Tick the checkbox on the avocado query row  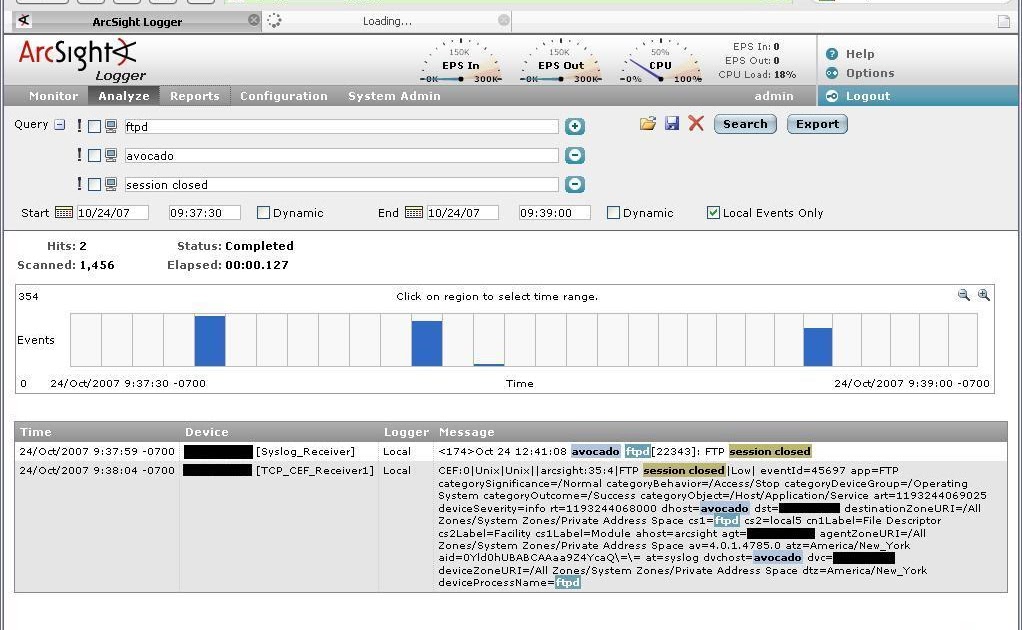point(95,156)
